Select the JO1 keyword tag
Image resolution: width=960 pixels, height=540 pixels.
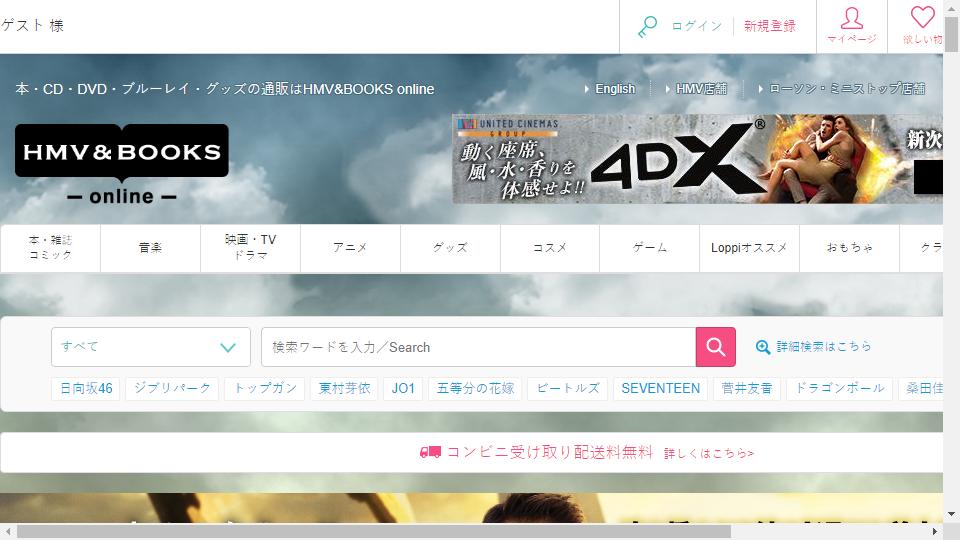pyautogui.click(x=403, y=389)
